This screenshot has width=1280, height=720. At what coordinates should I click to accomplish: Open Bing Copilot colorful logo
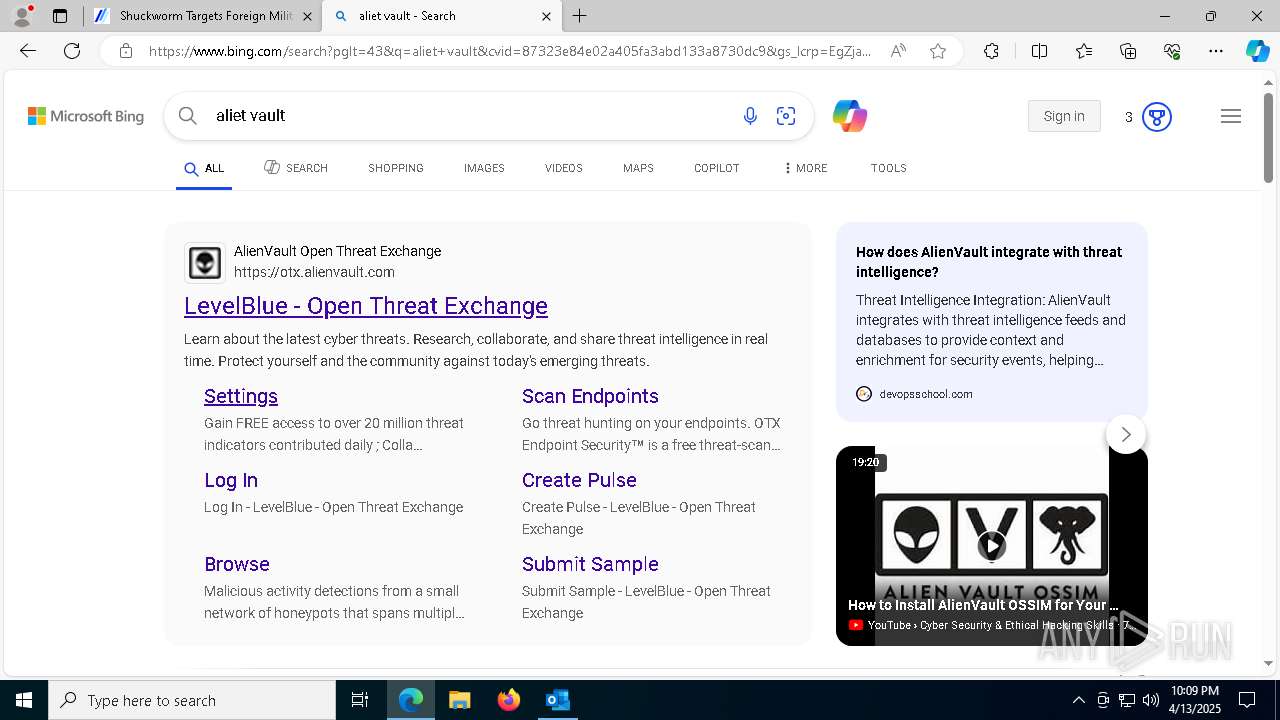coord(850,116)
